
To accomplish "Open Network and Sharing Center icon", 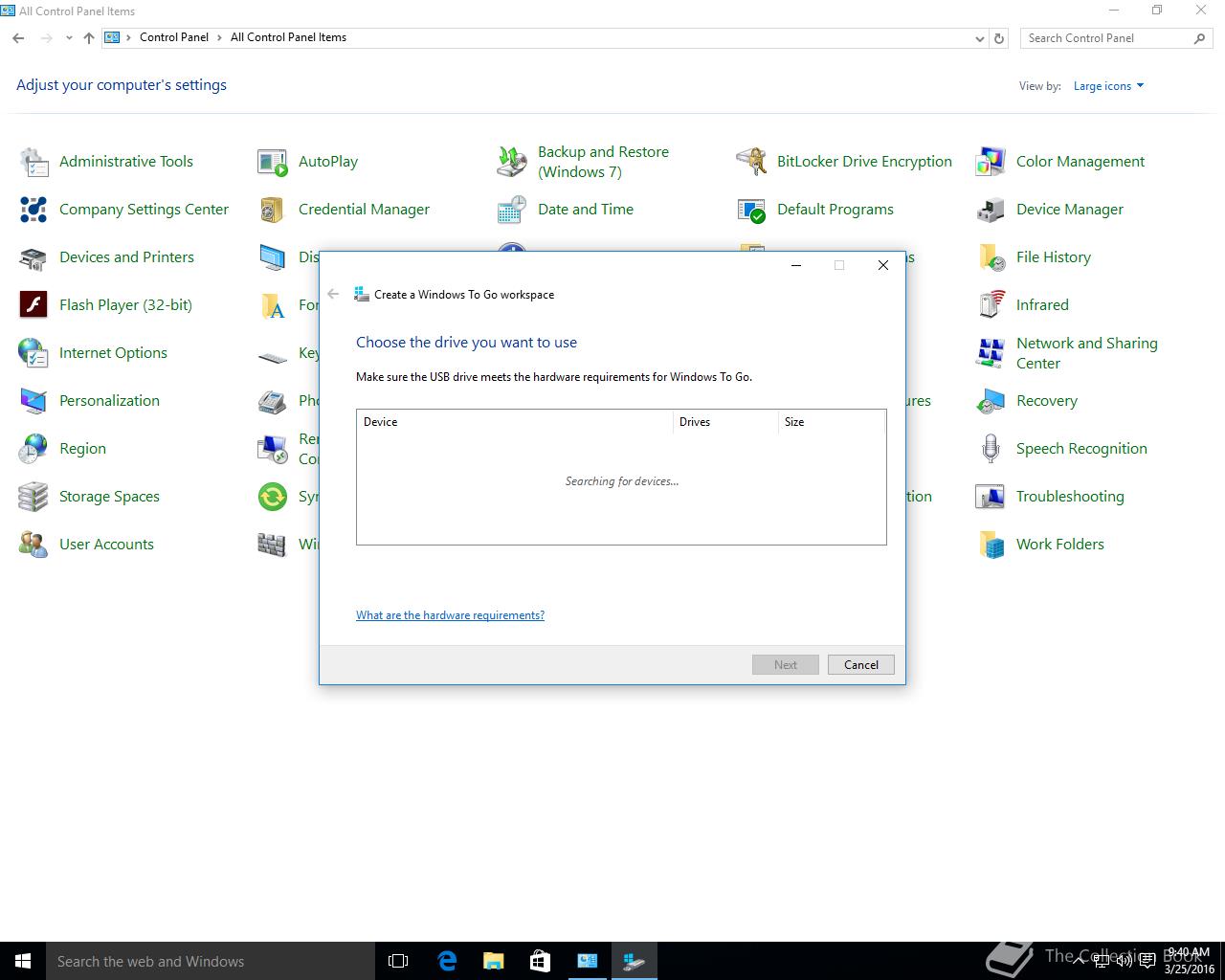I will 991,353.
